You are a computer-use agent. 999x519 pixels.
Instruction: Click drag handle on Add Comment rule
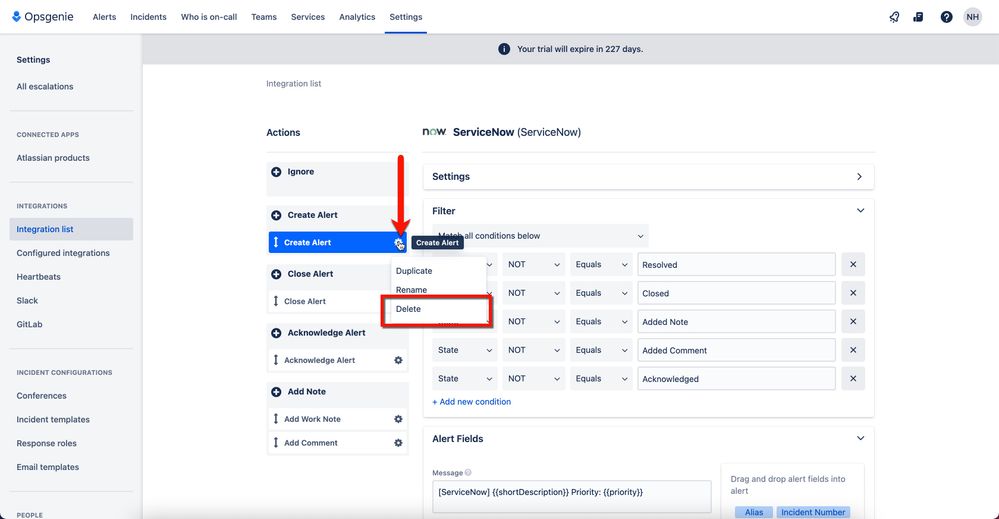pos(276,443)
